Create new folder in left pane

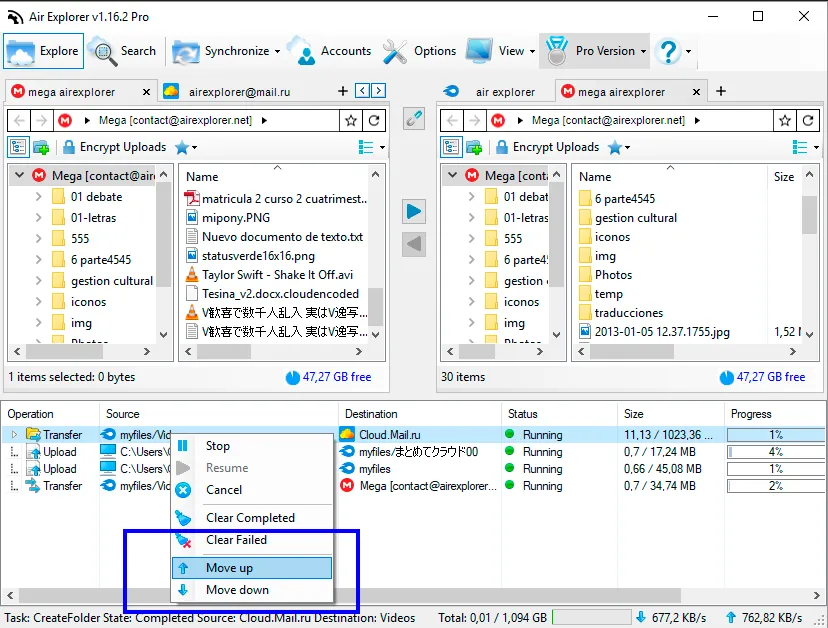41,147
